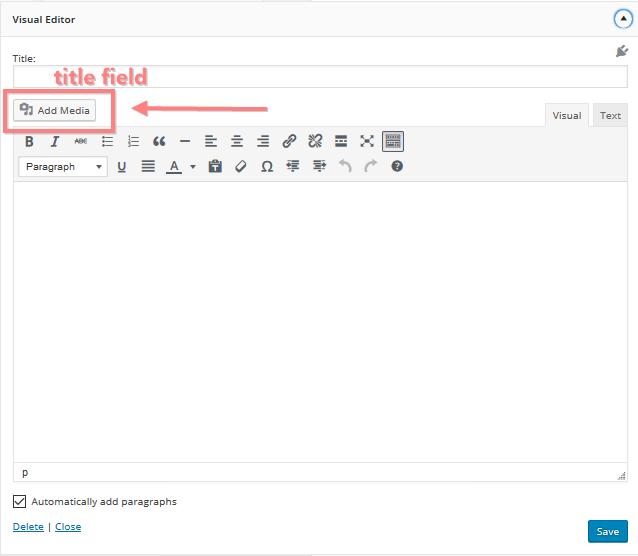Viewport: 638px width, 556px height.
Task: Apply the text color A button
Action: pos(174,167)
